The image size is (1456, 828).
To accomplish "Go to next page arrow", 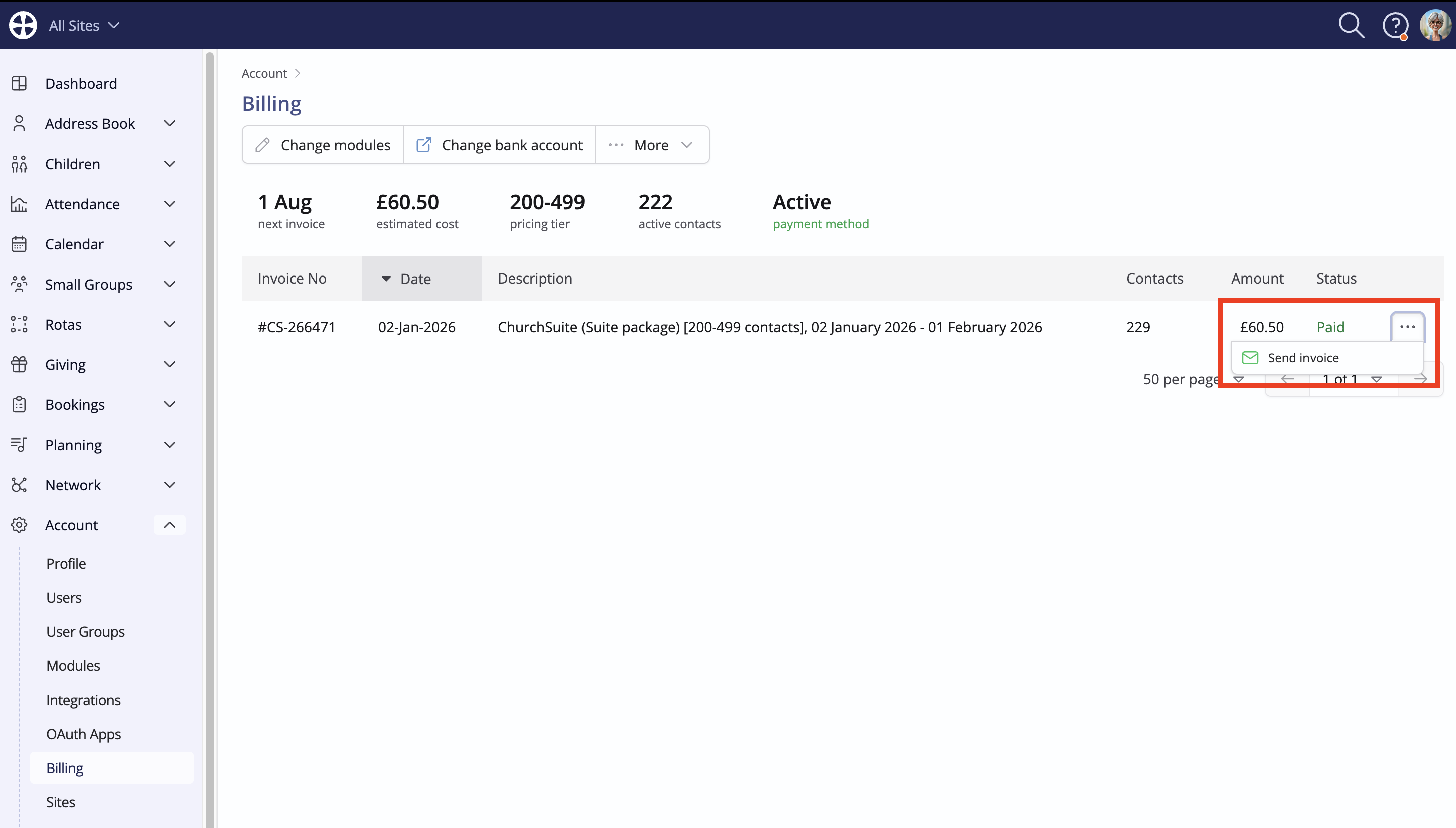I will (1421, 379).
